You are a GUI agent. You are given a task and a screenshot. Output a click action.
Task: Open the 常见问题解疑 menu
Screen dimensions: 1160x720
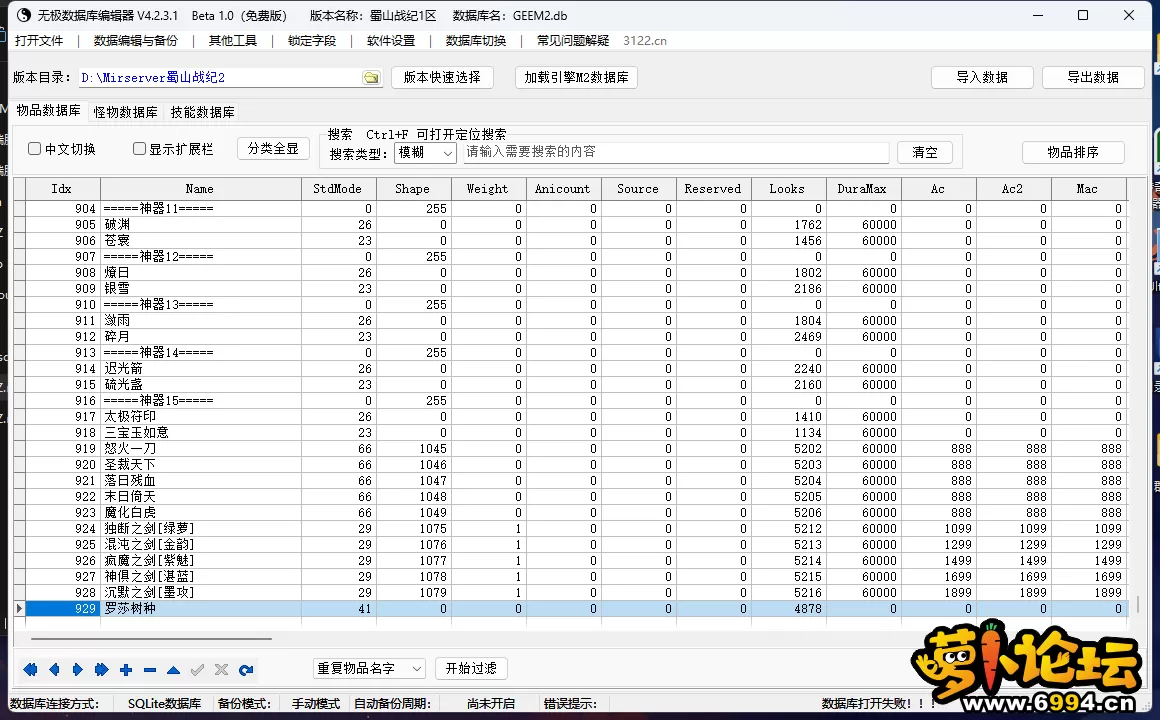pyautogui.click(x=573, y=41)
